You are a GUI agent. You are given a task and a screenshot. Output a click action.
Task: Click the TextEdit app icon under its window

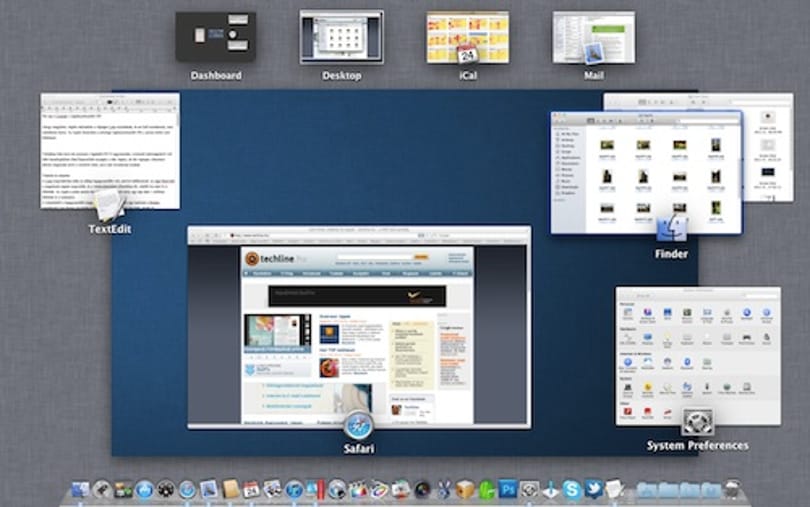click(110, 206)
